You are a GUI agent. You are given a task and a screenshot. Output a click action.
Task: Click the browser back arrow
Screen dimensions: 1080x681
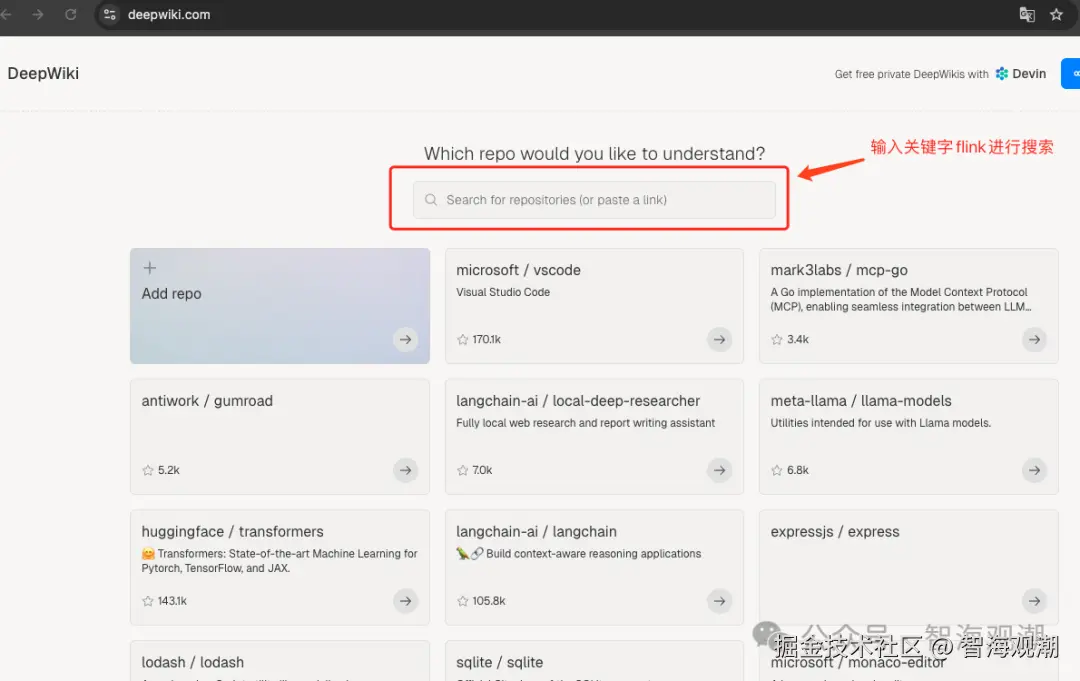click(6, 14)
